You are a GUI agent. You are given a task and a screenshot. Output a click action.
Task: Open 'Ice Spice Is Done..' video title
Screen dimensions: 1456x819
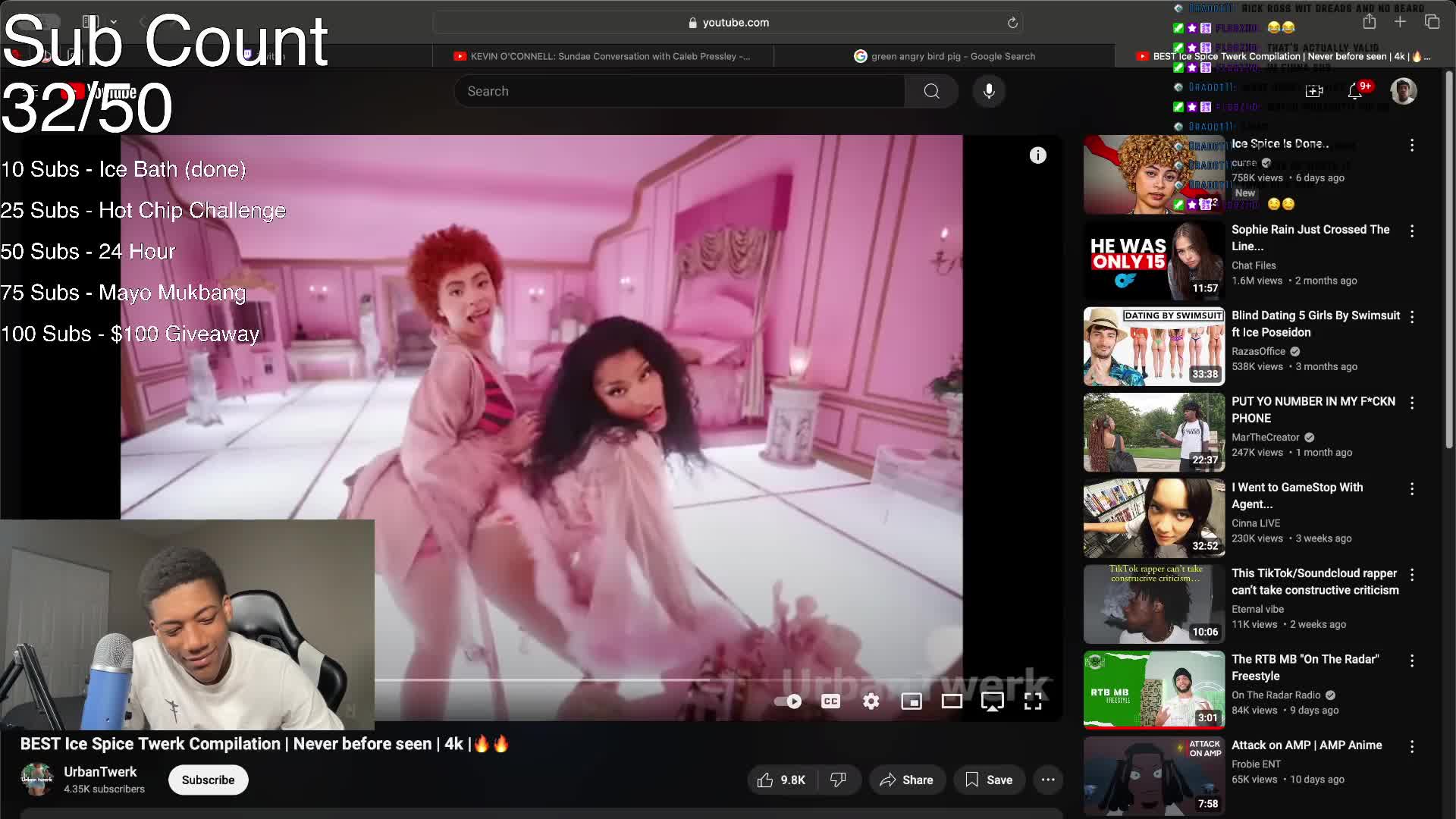1280,143
